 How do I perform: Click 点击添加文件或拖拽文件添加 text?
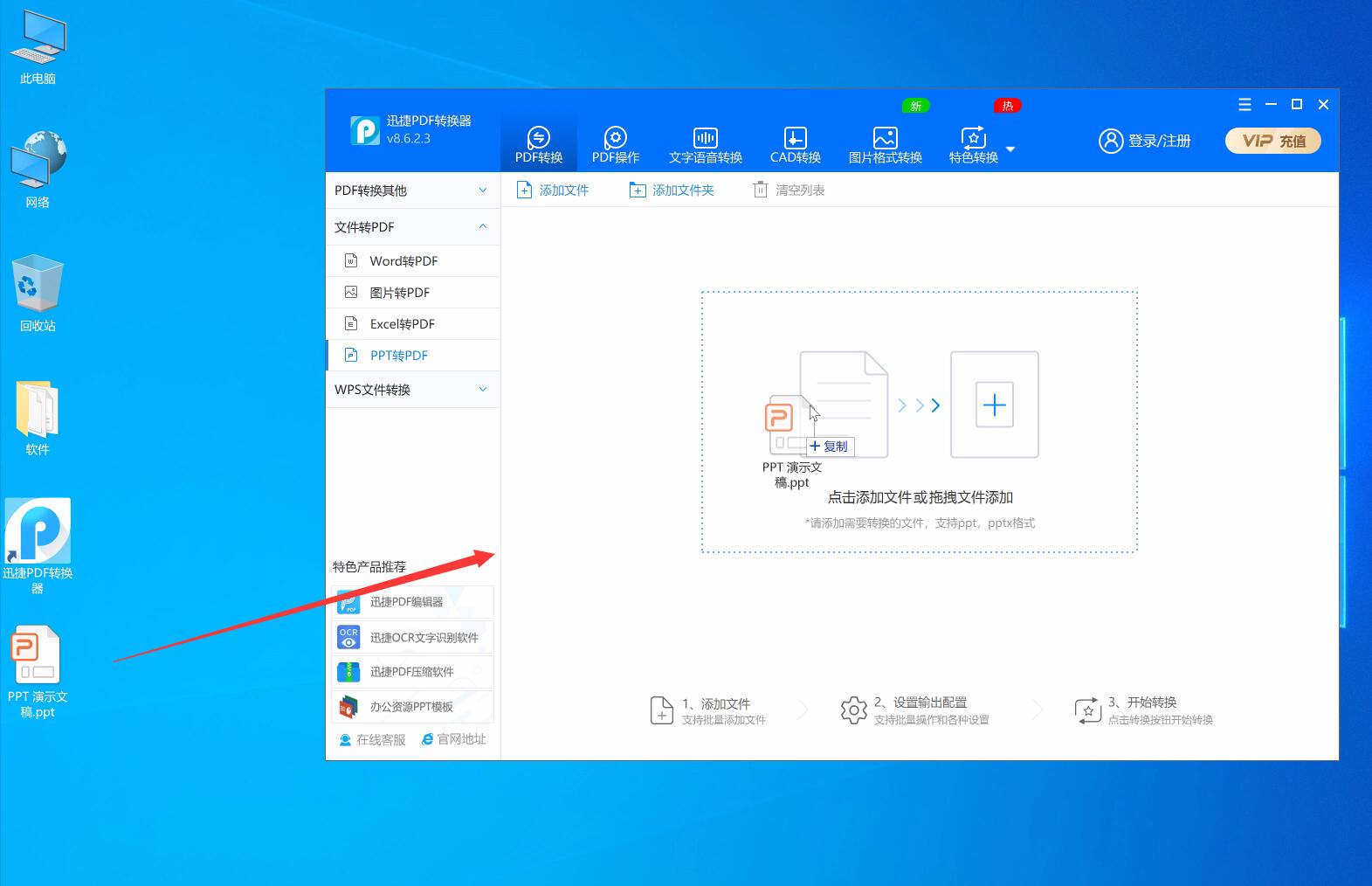(x=920, y=497)
